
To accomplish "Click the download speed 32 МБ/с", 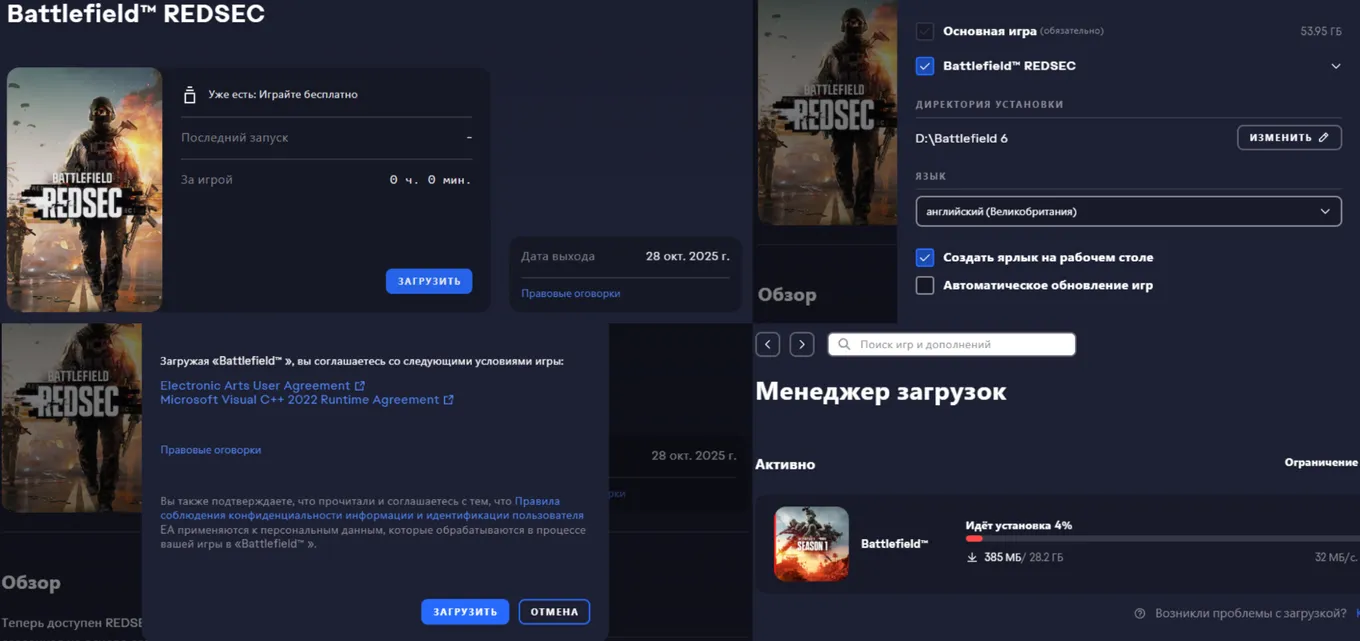I will [1336, 557].
